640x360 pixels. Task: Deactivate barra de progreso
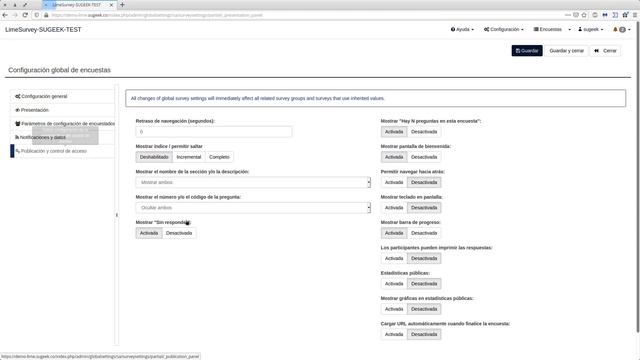click(424, 233)
